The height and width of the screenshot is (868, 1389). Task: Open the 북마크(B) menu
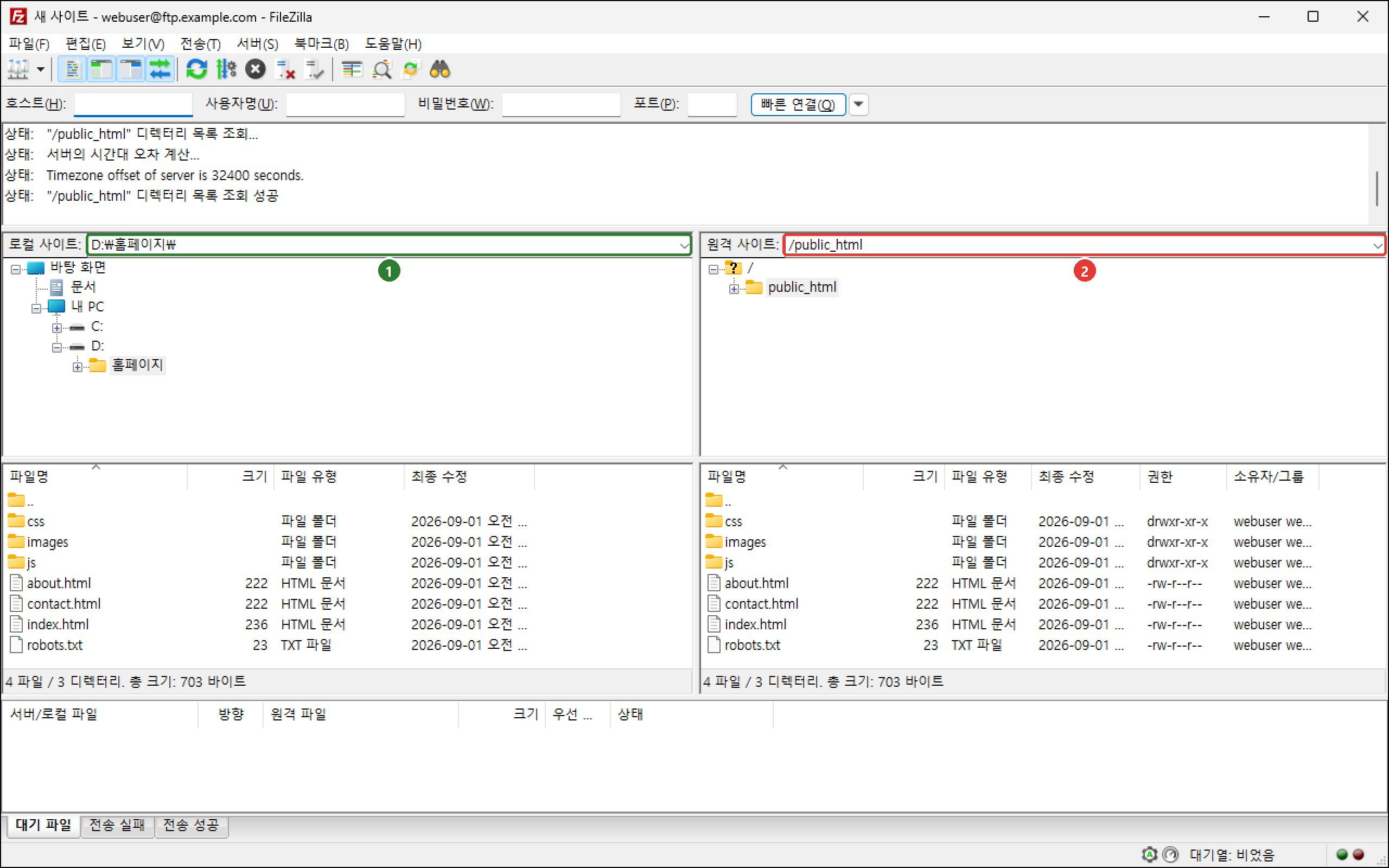tap(321, 43)
